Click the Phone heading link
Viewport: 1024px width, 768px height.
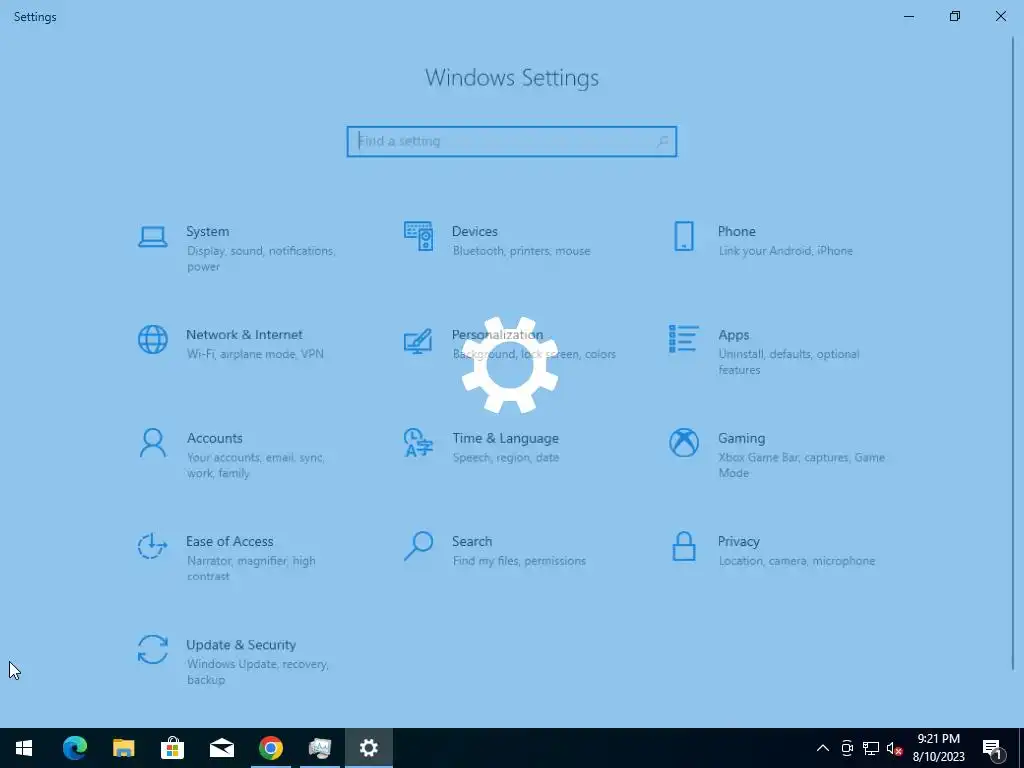coord(737,231)
